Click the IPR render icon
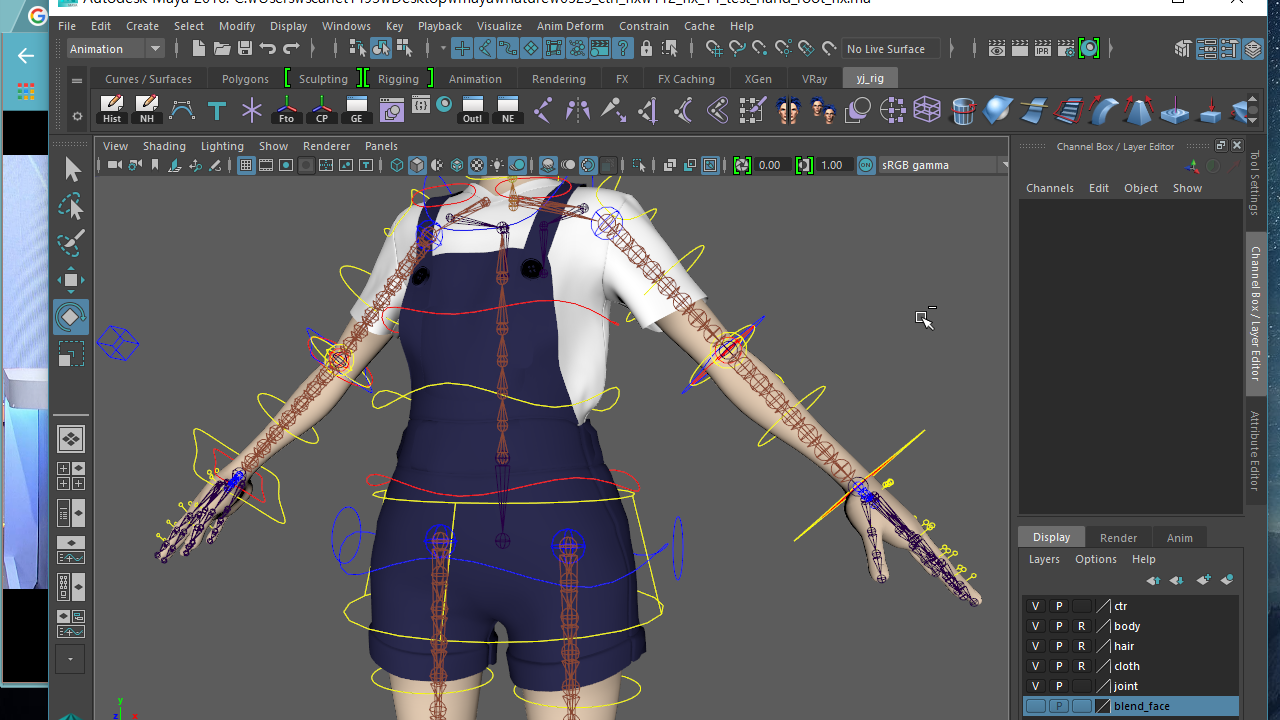Viewport: 1280px width, 720px height. 1043,48
